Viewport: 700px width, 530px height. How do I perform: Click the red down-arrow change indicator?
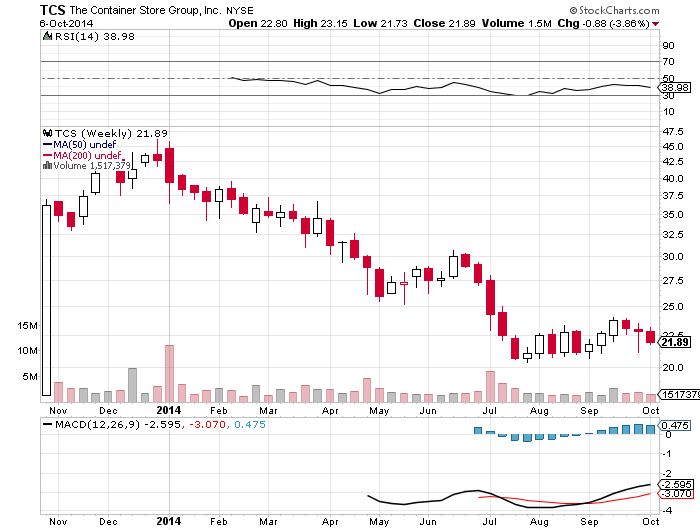pos(655,24)
